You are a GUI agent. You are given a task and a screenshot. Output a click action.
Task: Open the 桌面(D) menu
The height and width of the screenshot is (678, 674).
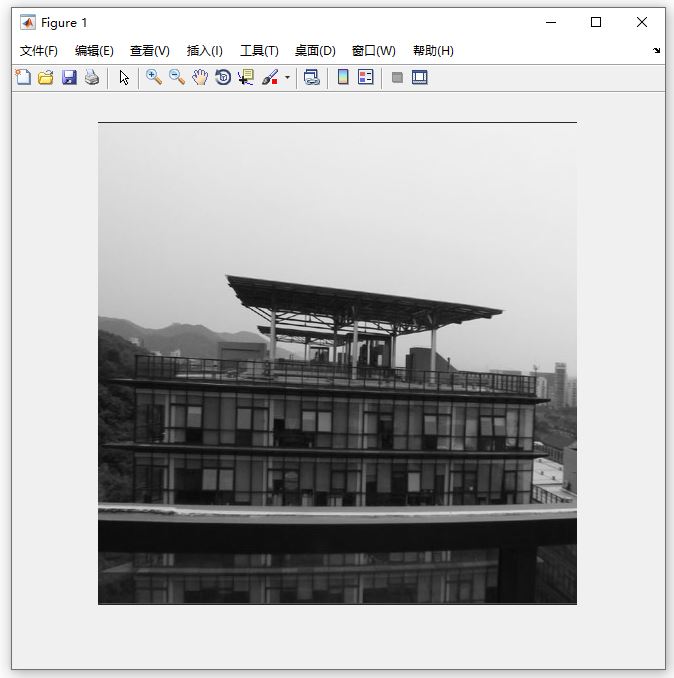(315, 51)
